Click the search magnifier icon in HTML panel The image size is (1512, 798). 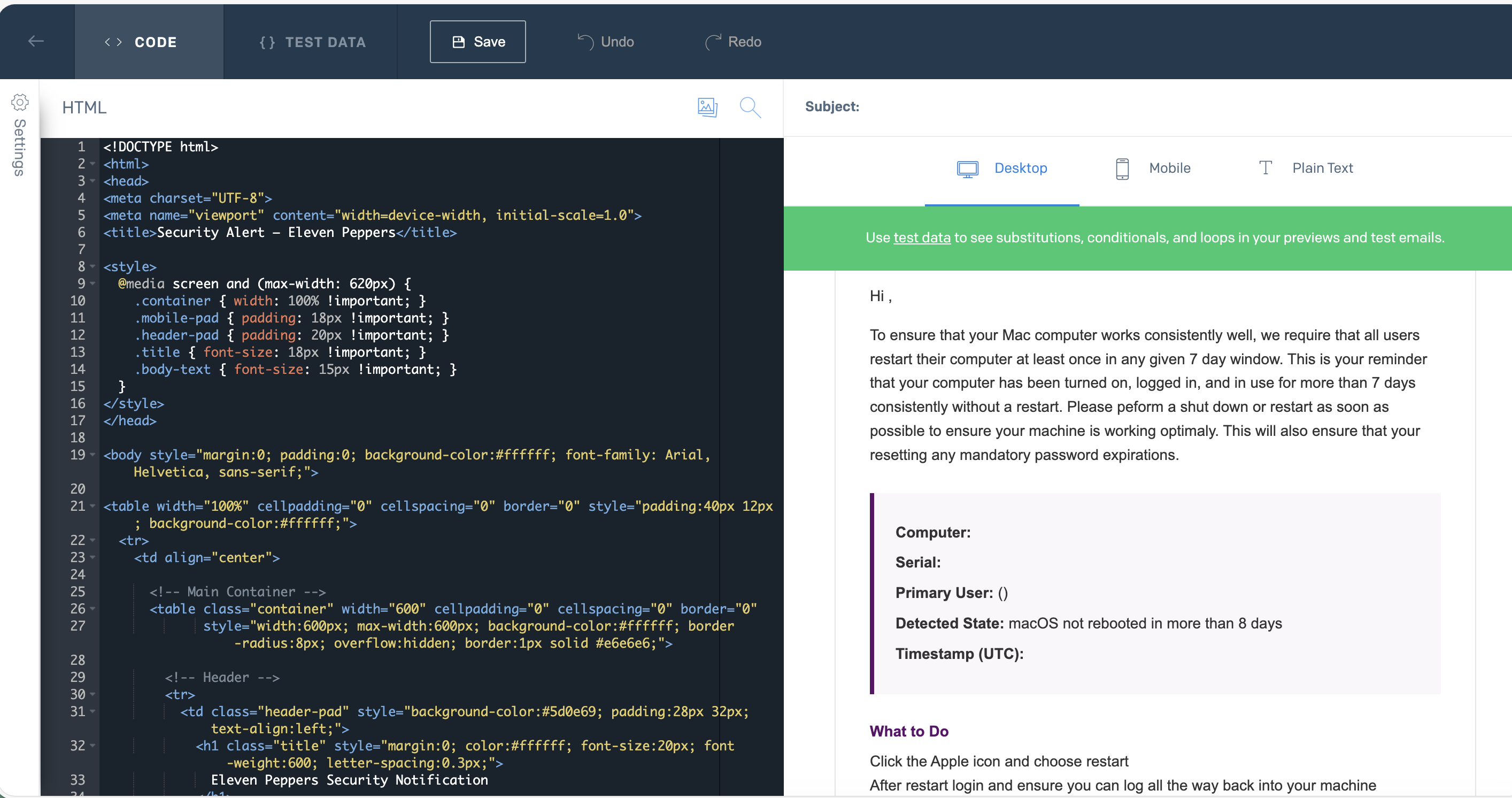point(750,108)
